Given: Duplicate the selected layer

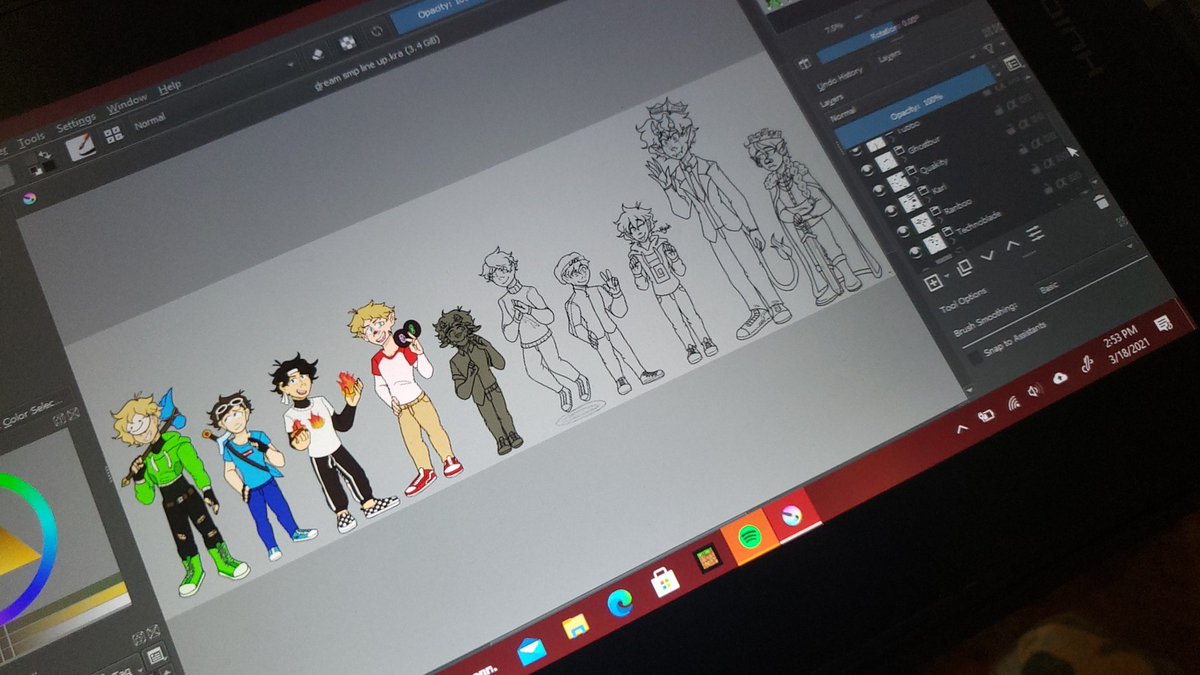Looking at the screenshot, I should click(964, 266).
